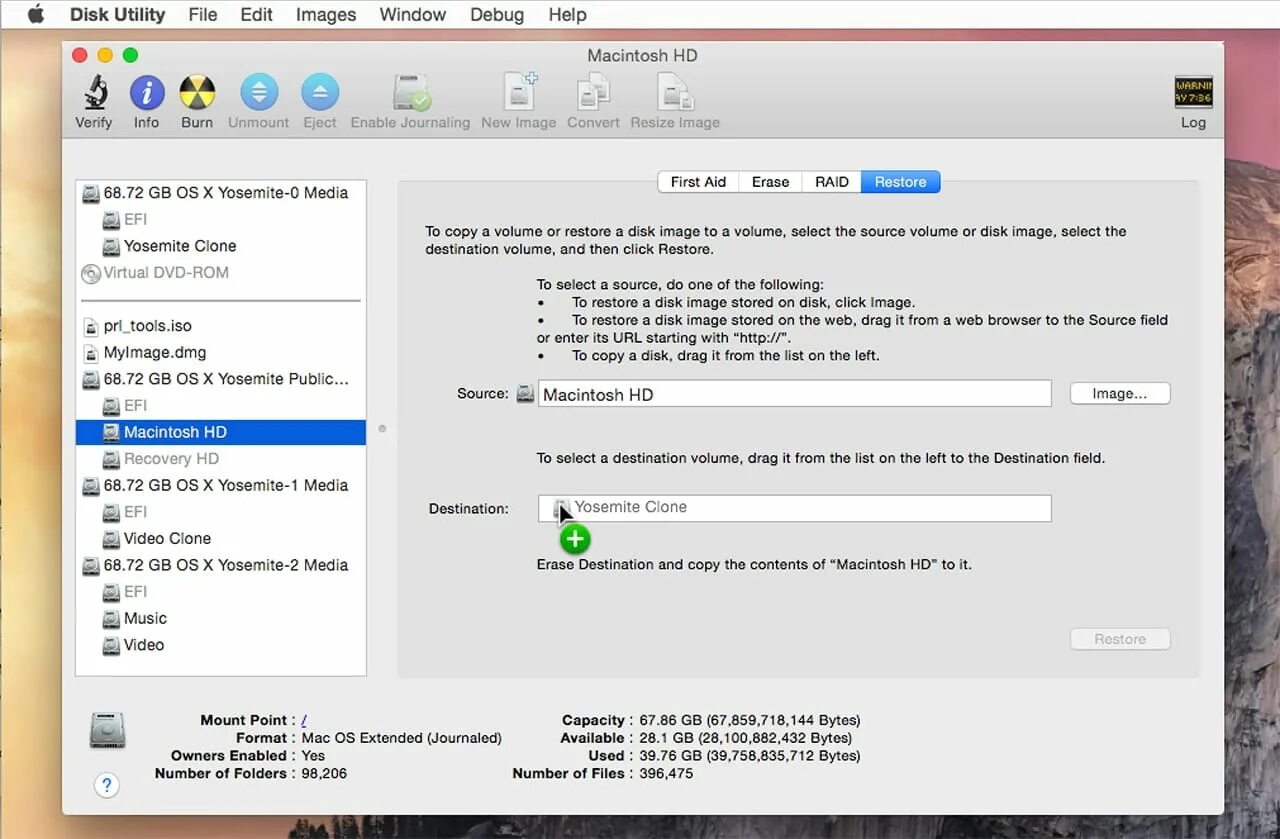The image size is (1280, 839).
Task: Switch to the Erase tab
Action: 770,182
